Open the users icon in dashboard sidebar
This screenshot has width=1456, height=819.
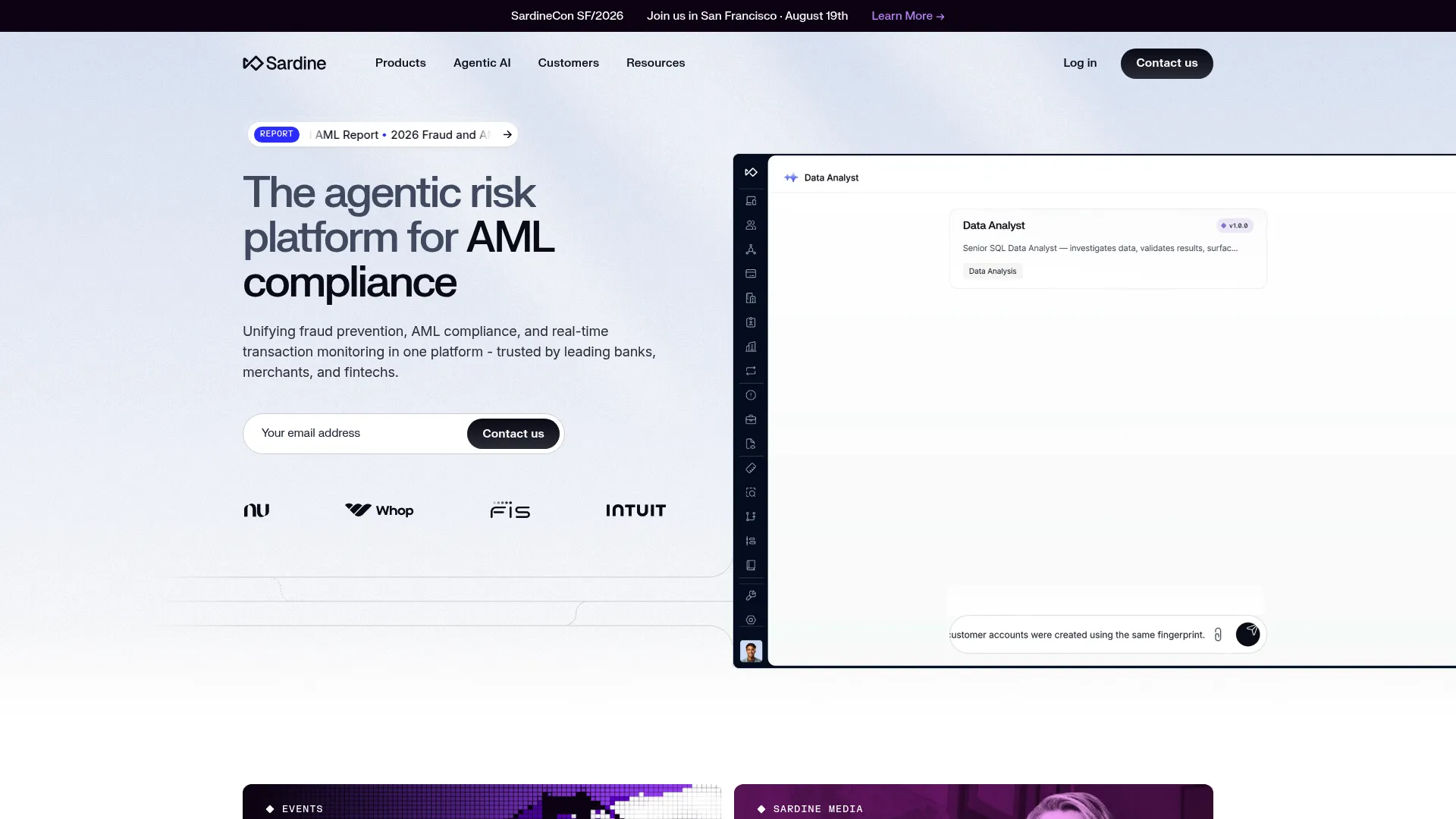[751, 225]
